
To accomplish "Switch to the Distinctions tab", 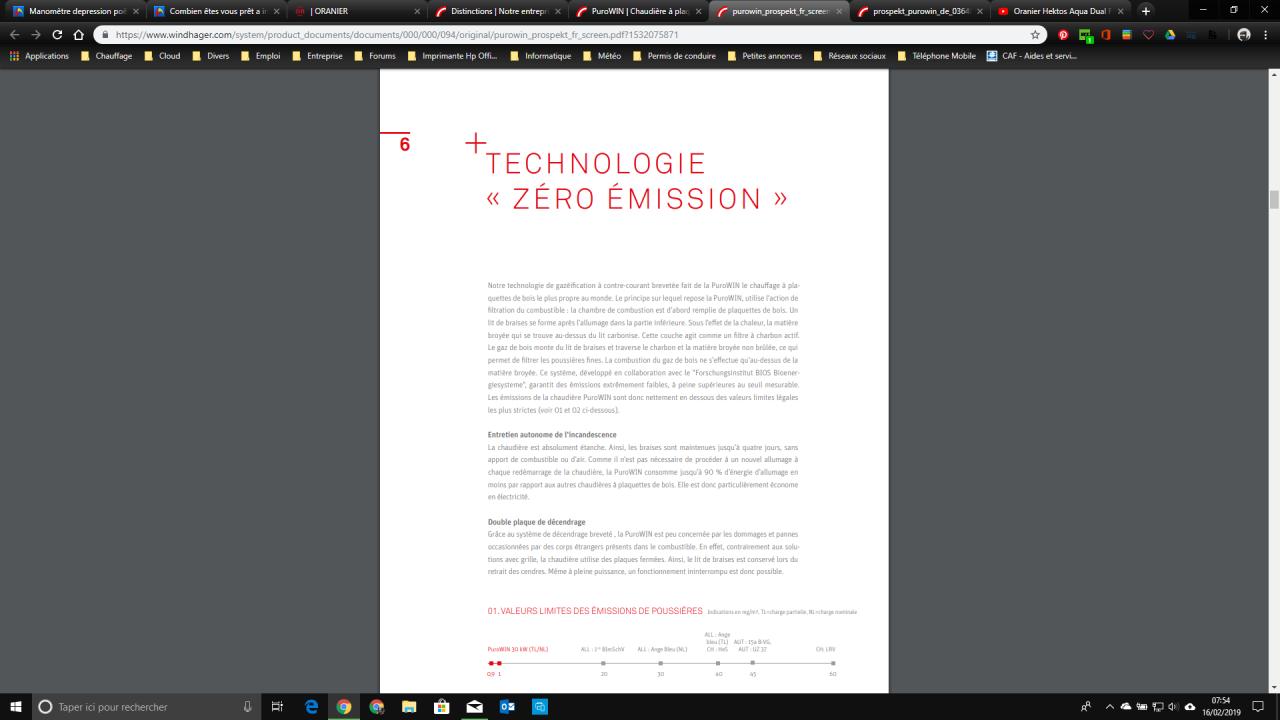I will (497, 11).
